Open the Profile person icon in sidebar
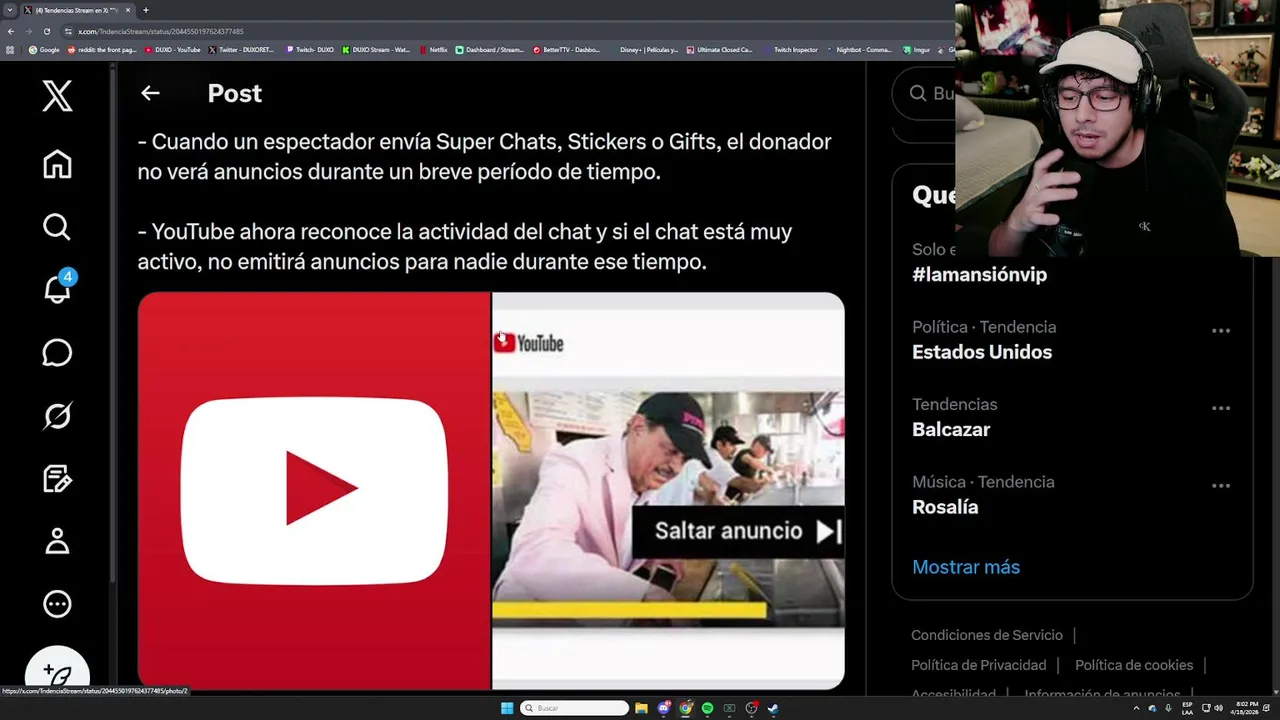The image size is (1280, 720). pos(57,541)
